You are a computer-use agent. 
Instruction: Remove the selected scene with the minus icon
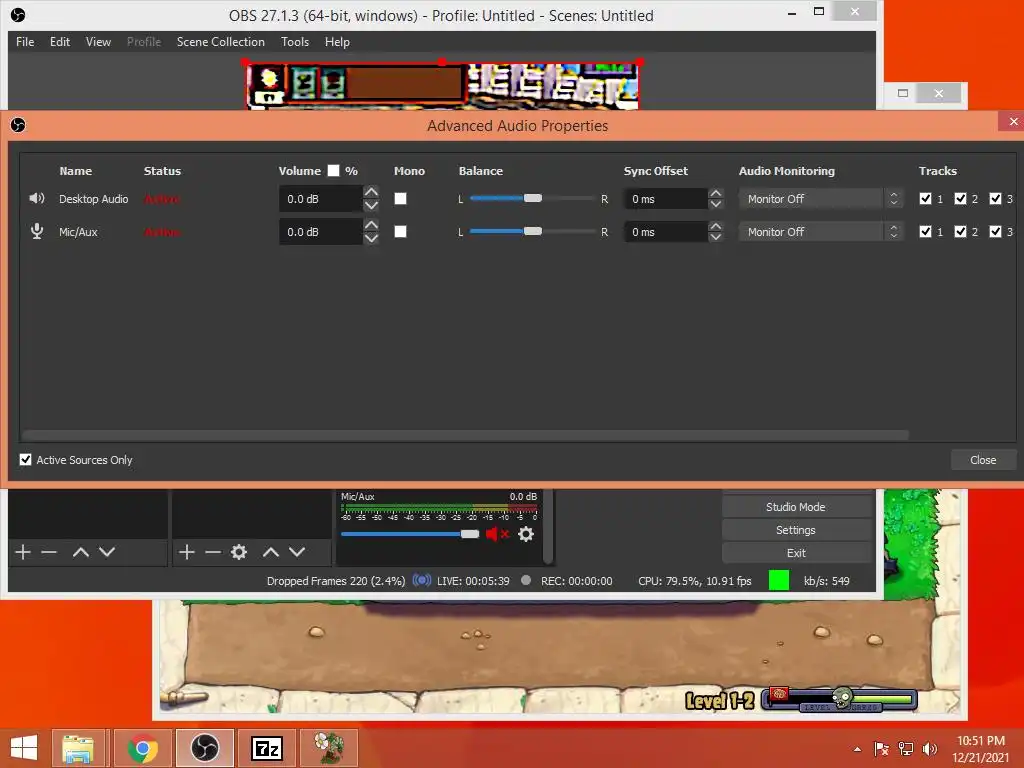(49, 552)
